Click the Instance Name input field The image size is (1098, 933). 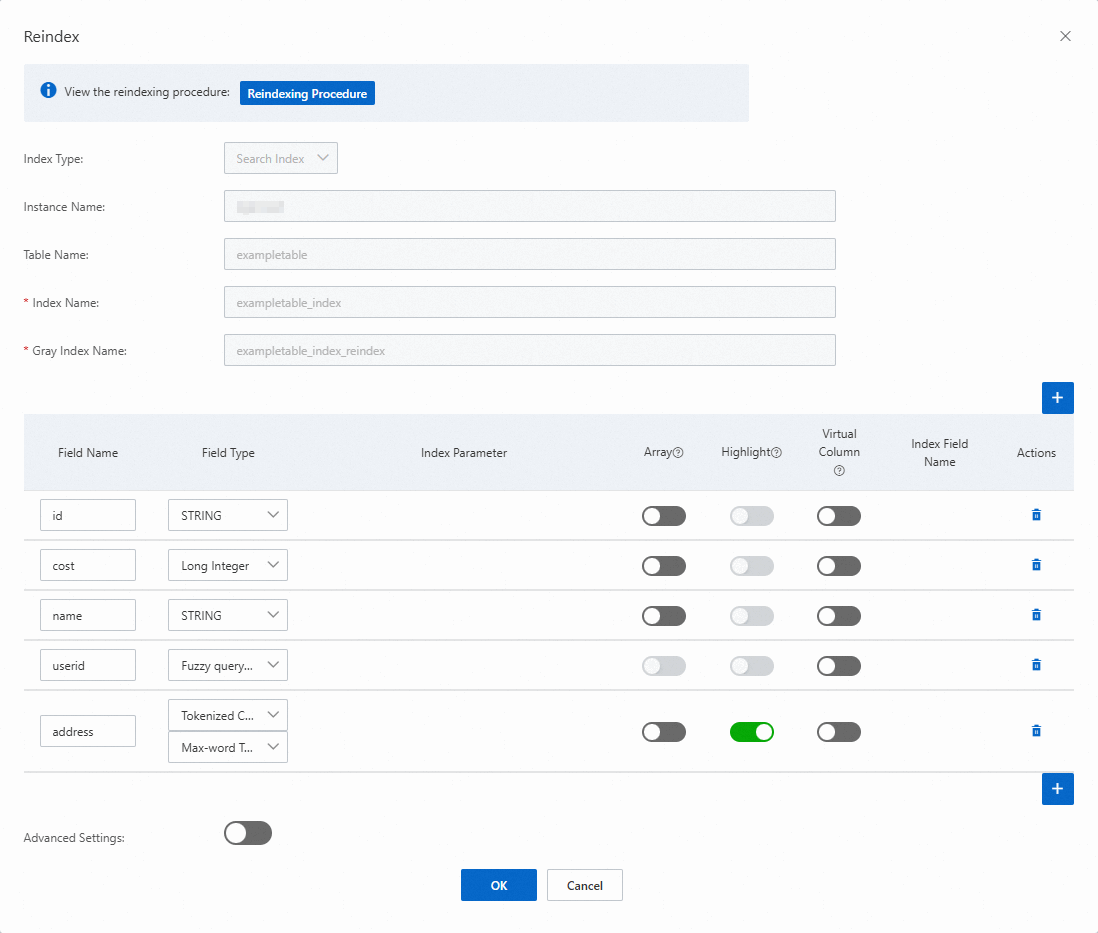point(529,206)
